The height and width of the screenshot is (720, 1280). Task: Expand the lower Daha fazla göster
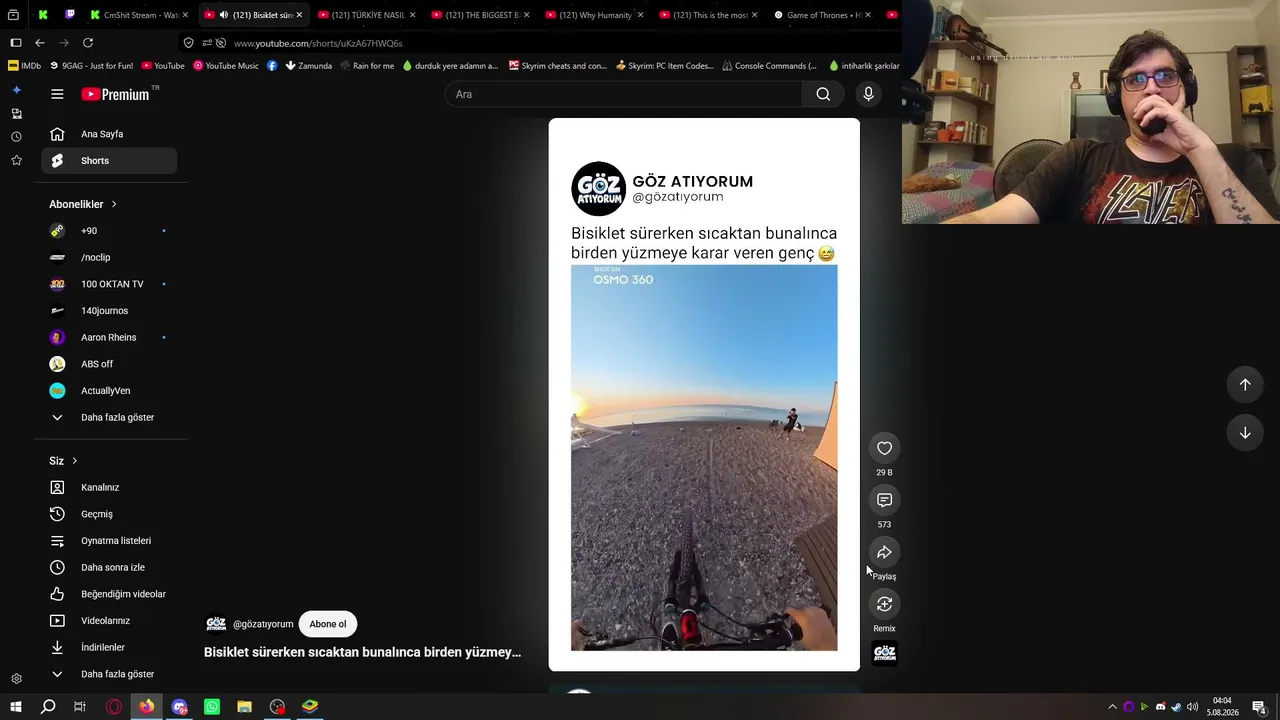pyautogui.click(x=108, y=674)
